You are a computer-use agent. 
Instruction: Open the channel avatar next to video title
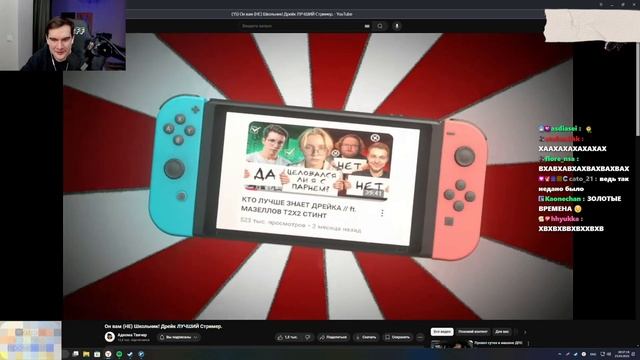tap(109, 337)
